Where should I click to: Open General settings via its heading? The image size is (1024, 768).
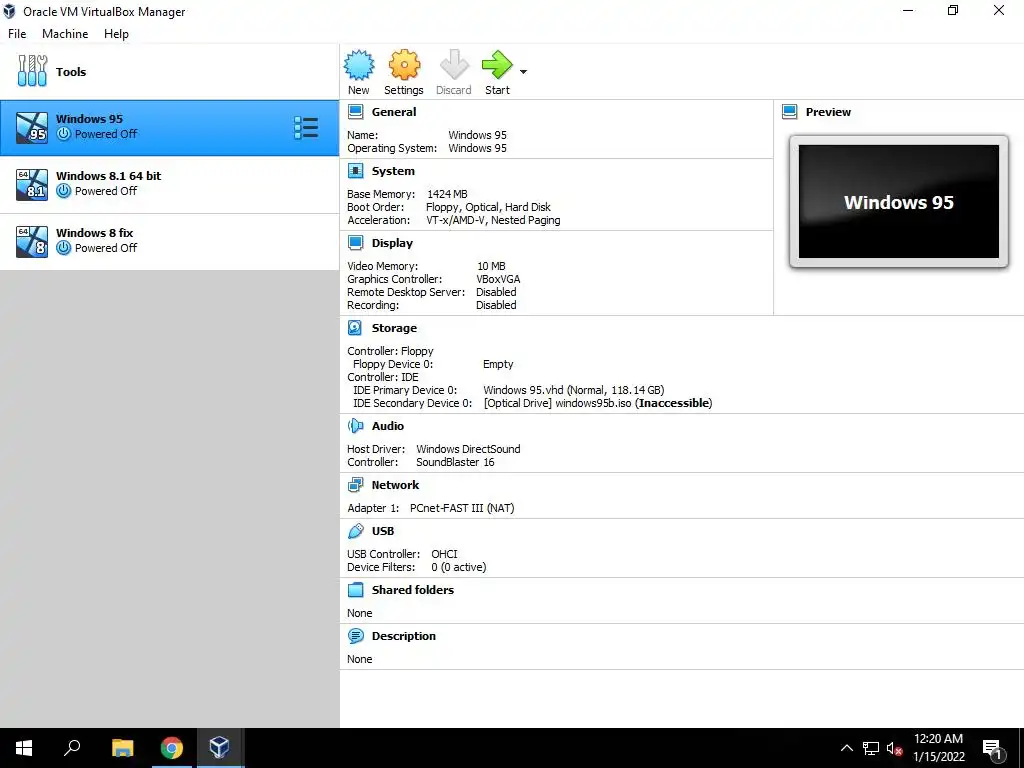tap(394, 112)
